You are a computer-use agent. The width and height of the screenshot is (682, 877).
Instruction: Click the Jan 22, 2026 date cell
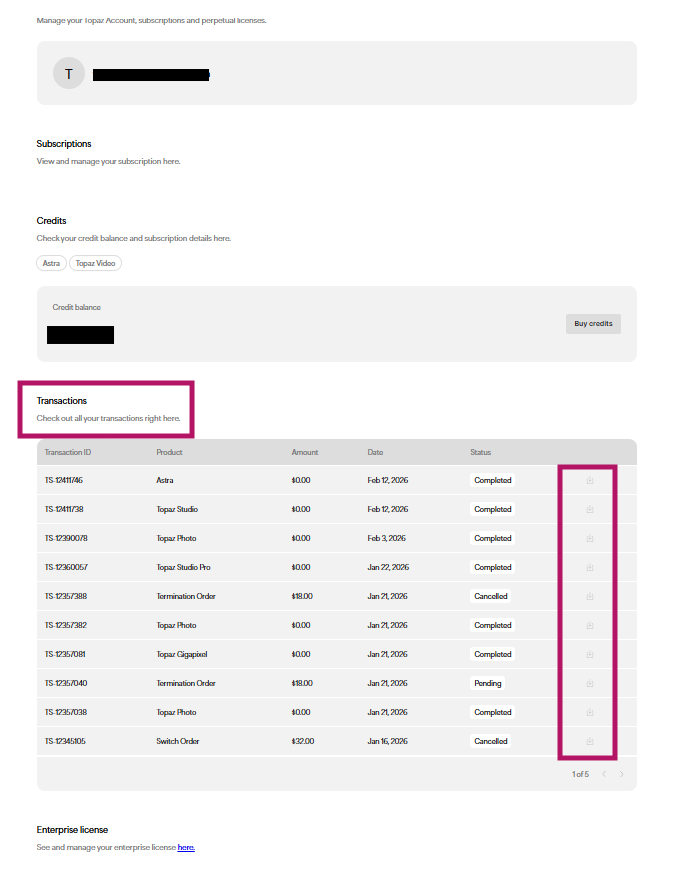[388, 568]
